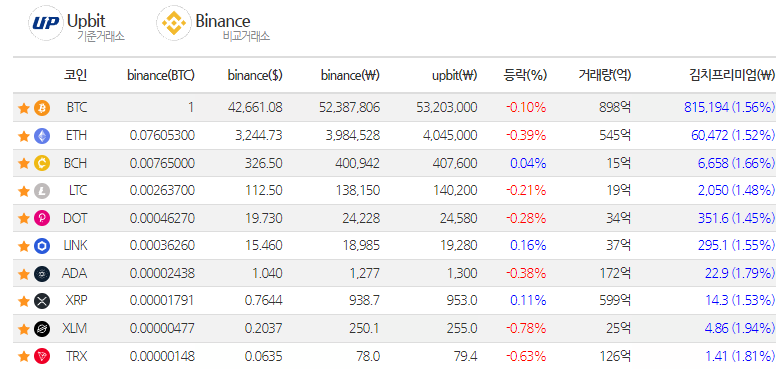783x379 pixels.
Task: Click the TRON TRX coin icon
Action: 42,357
